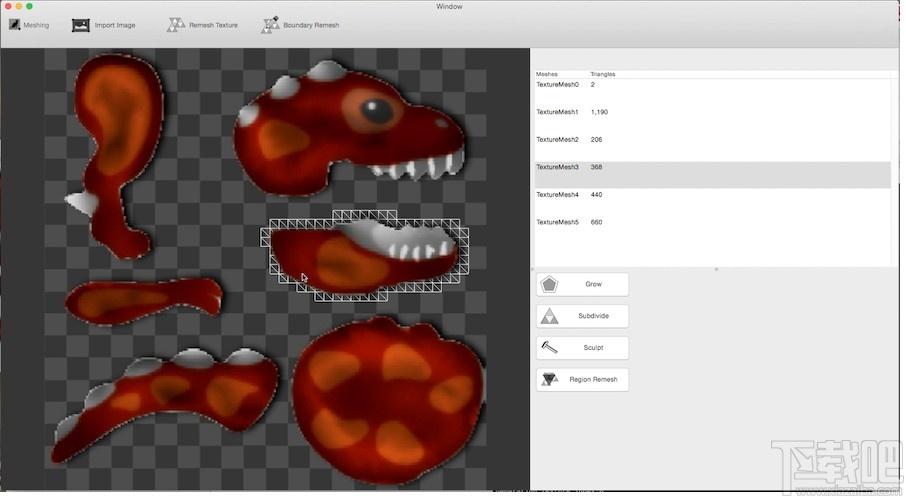Select highlighted TextureMesh3 row

pos(712,175)
